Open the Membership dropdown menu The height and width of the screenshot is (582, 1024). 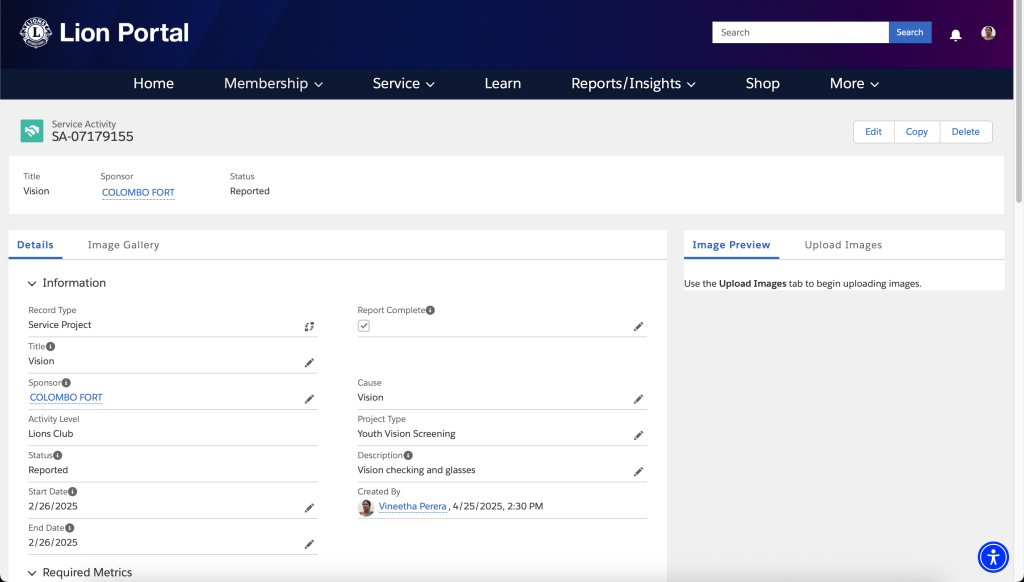273,84
